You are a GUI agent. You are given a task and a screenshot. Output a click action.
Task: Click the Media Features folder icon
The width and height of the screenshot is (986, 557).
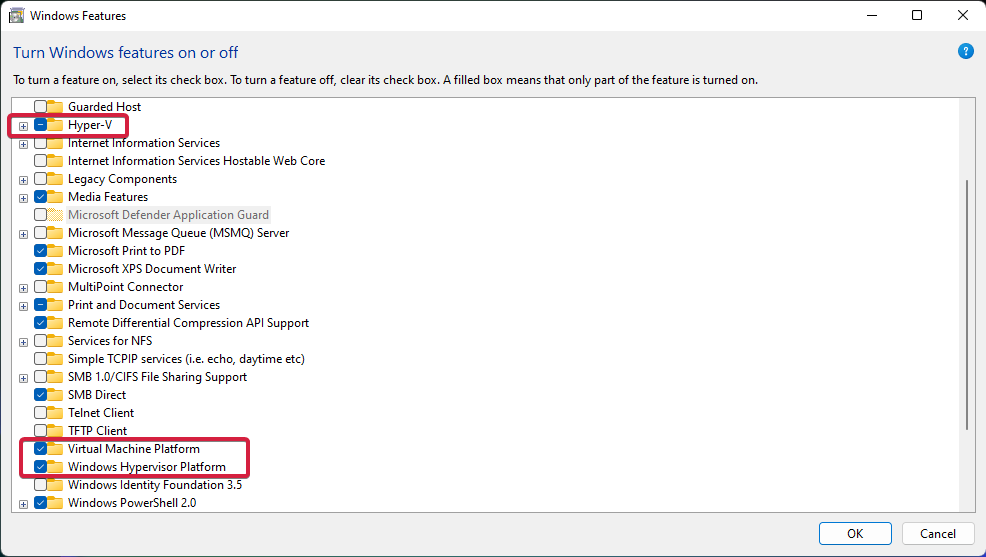coord(55,197)
